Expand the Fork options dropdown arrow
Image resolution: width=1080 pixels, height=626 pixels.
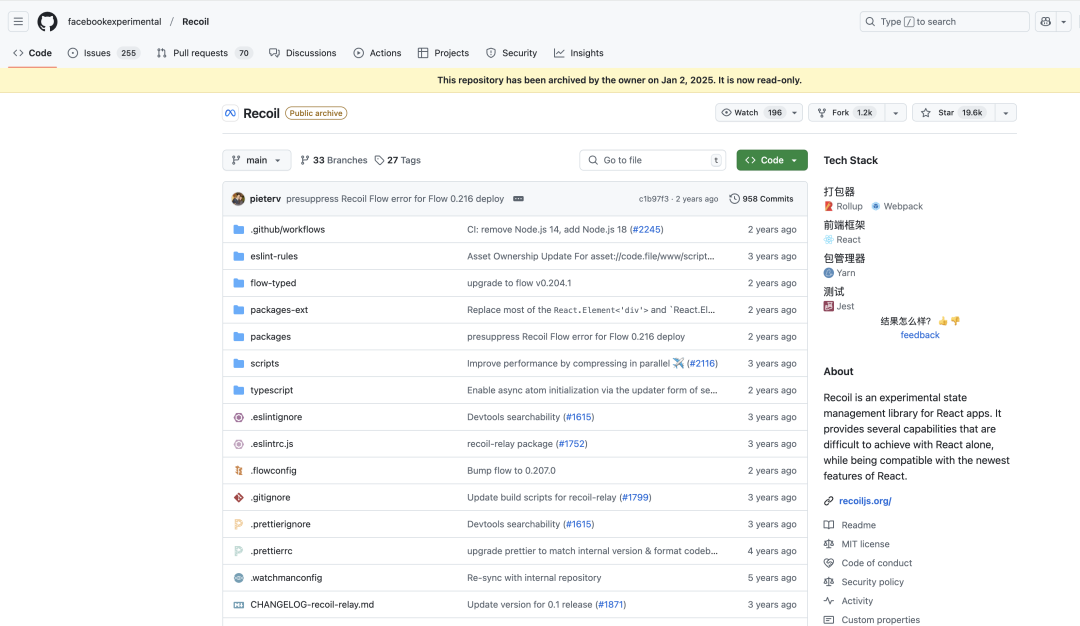pos(895,113)
